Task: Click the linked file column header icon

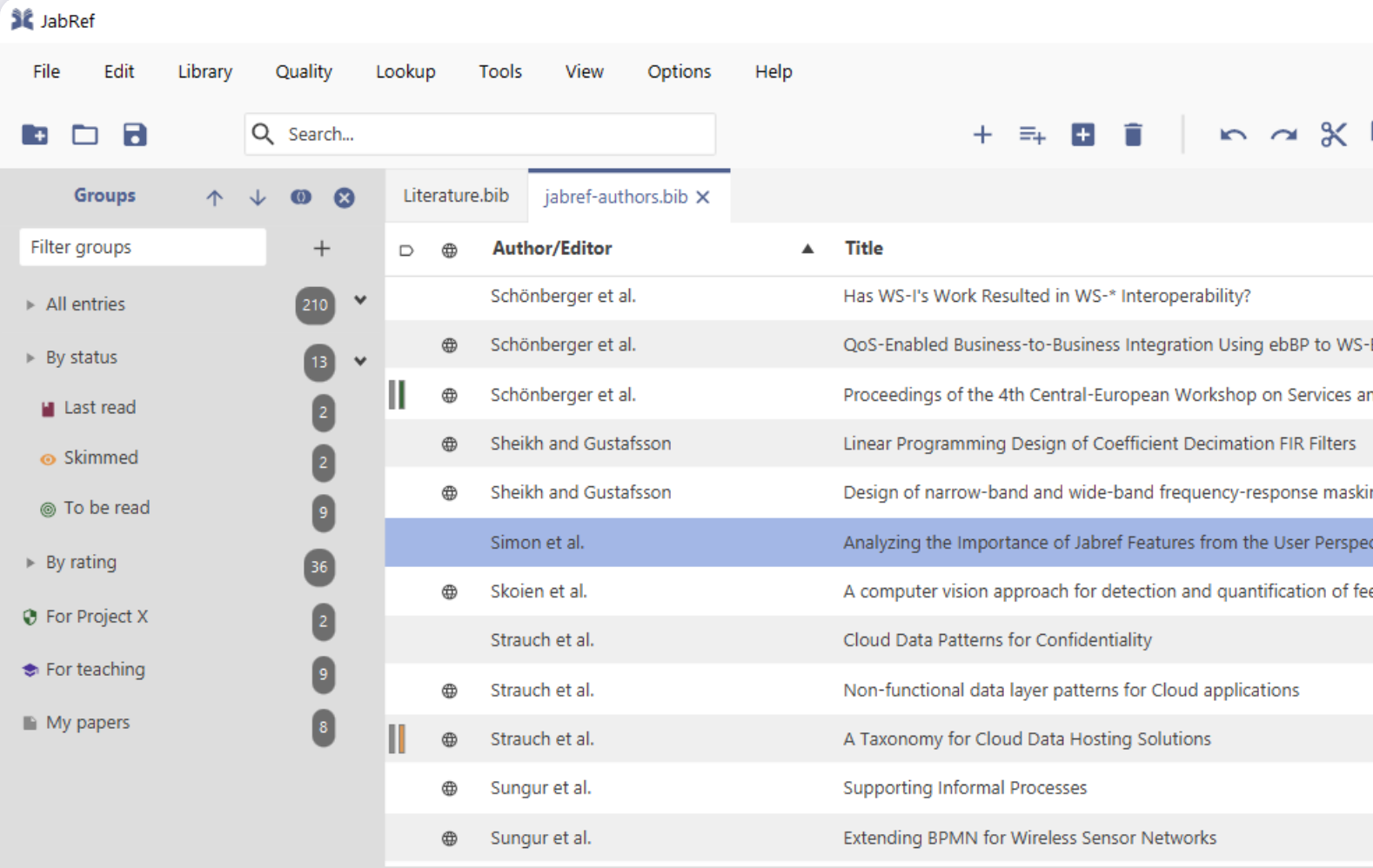Action: coord(406,250)
